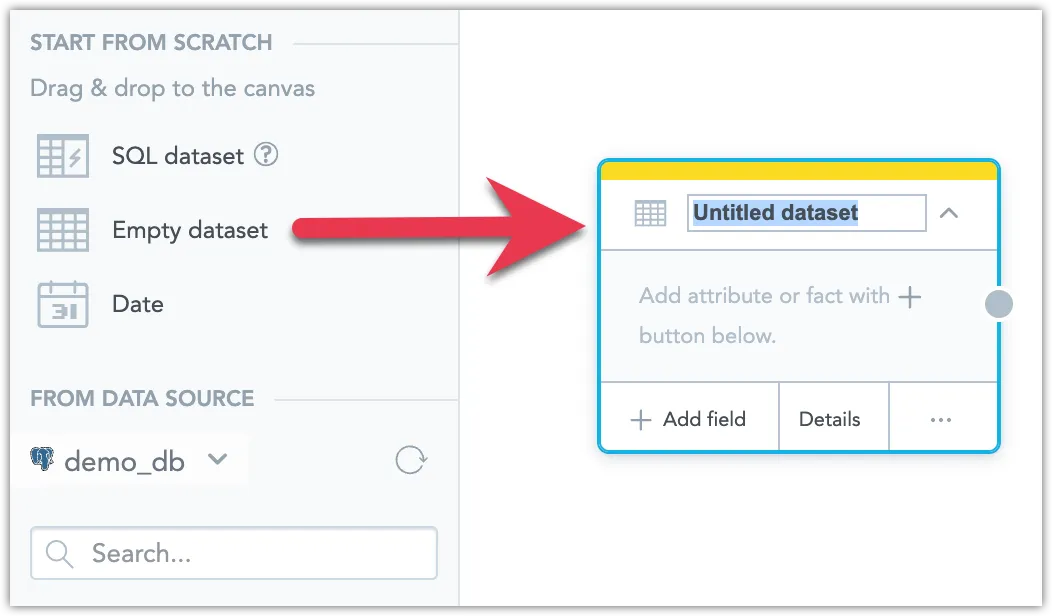Click the plus icon on Add field
Image resolution: width=1052 pixels, height=616 pixels.
[640, 420]
